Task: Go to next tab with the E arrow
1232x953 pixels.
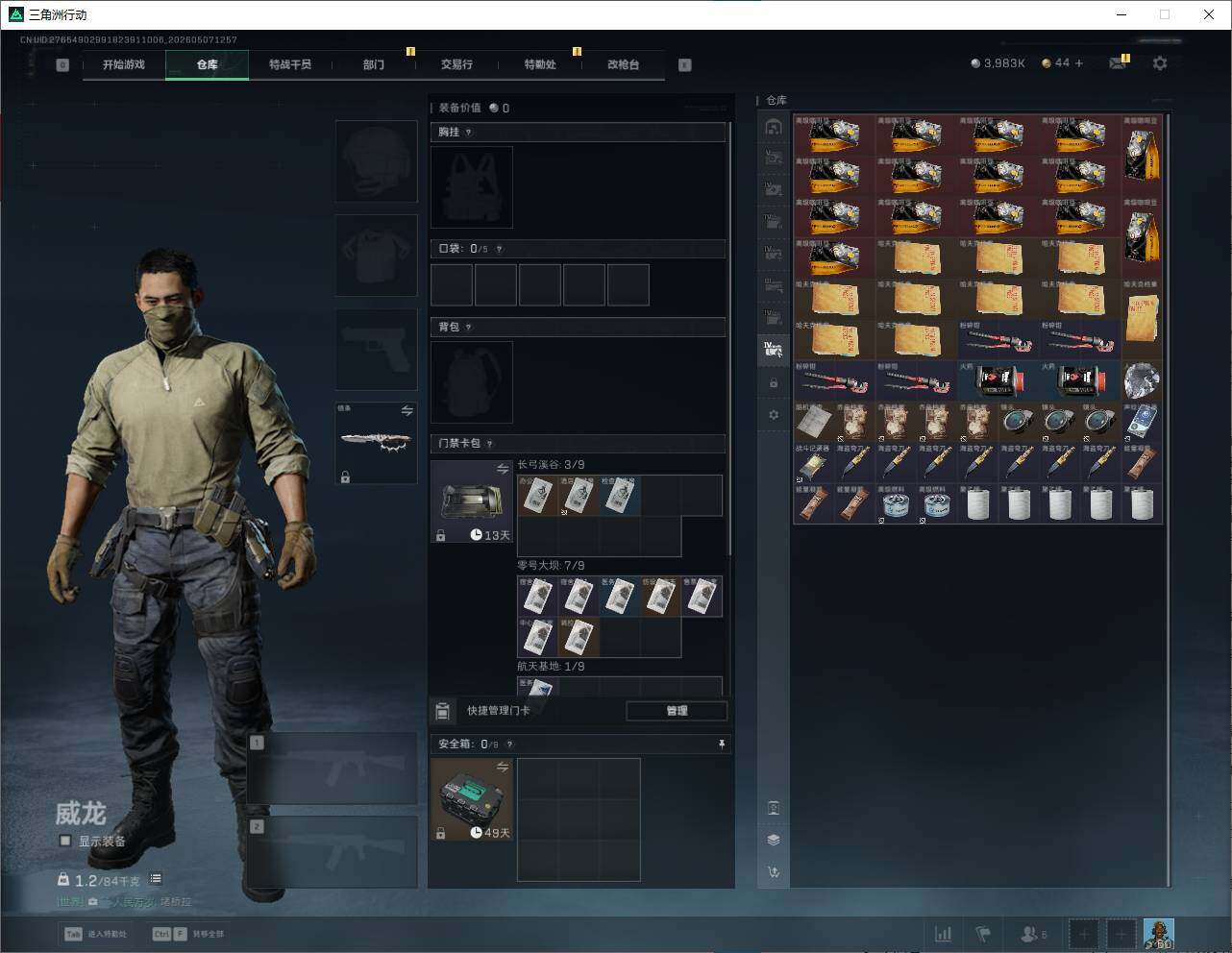Action: 685,65
